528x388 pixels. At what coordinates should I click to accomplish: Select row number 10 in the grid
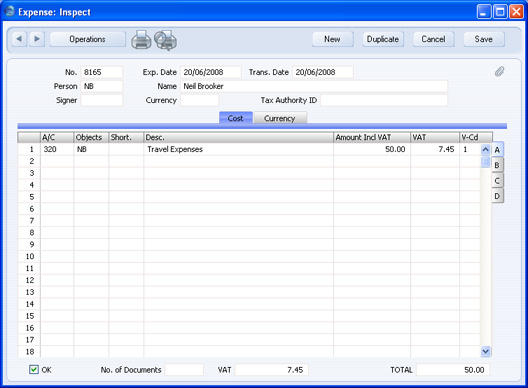coord(29,256)
